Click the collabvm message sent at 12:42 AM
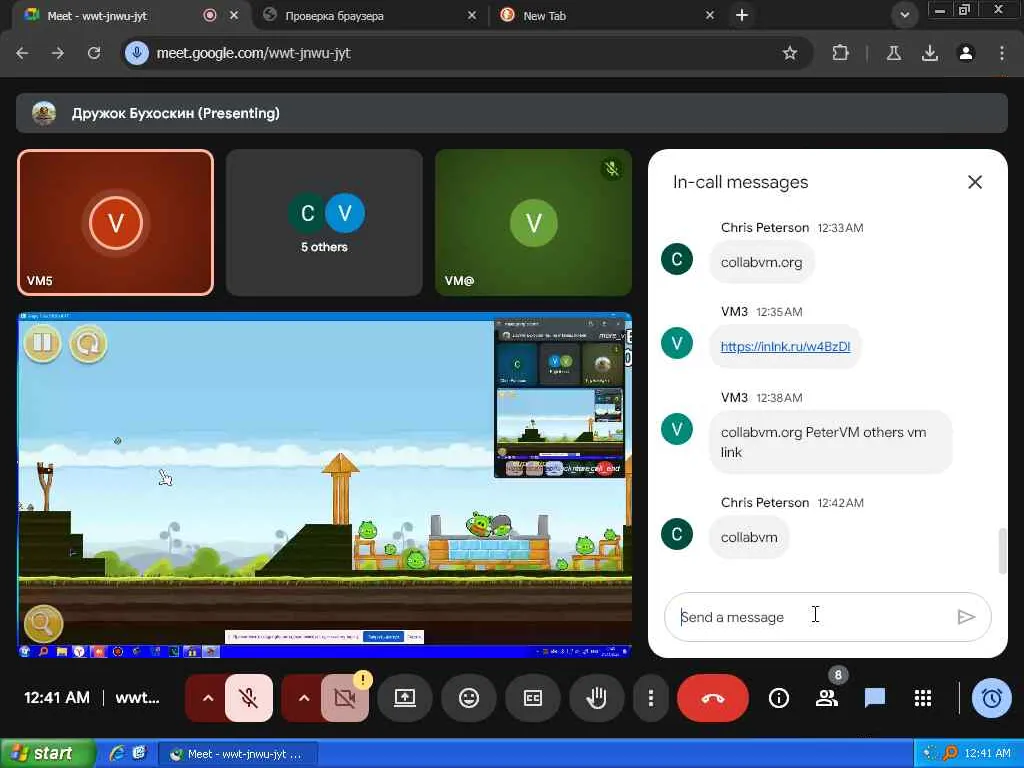Image resolution: width=1024 pixels, height=768 pixels. [x=749, y=537]
